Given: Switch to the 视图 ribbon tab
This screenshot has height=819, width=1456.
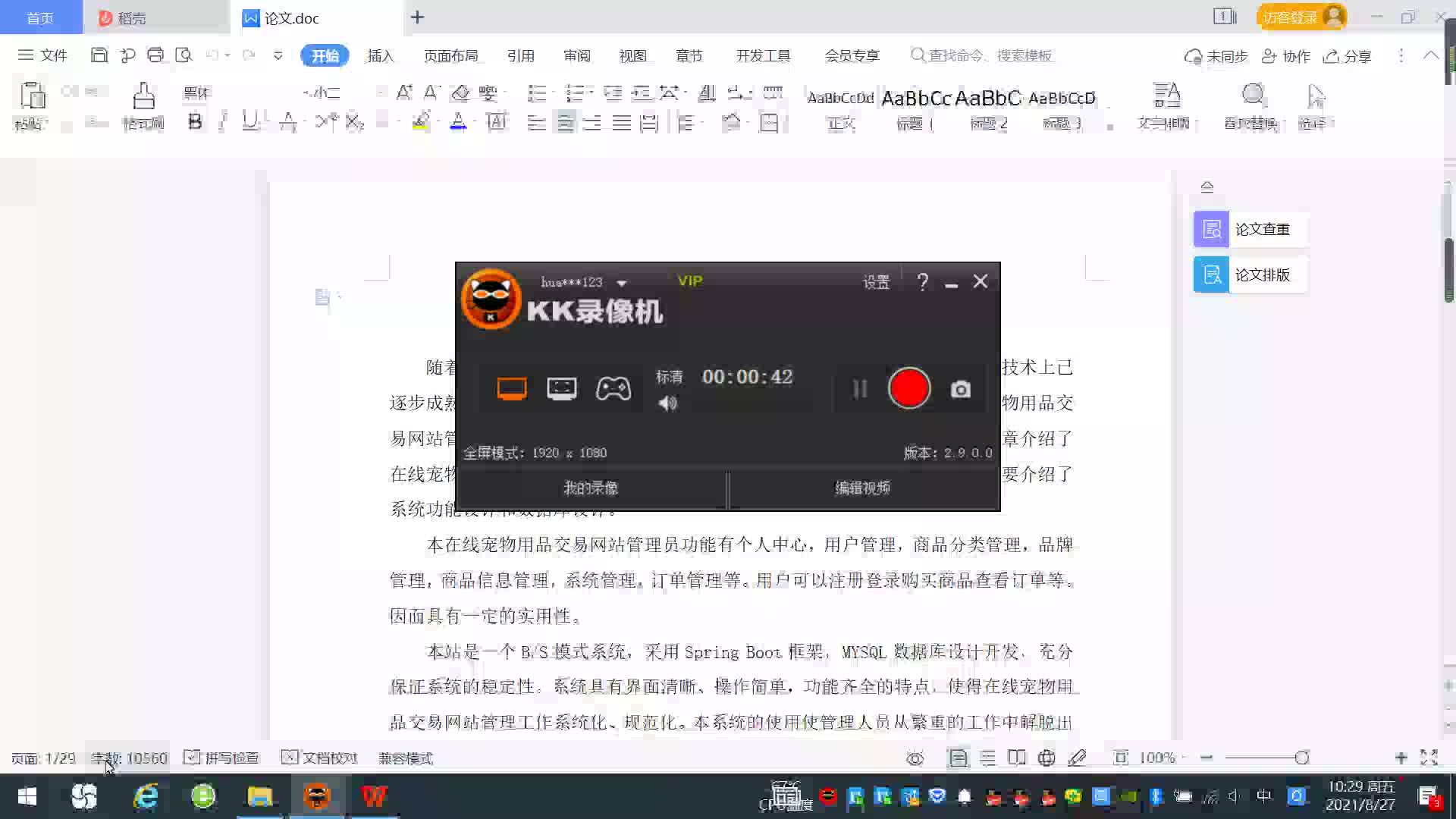Looking at the screenshot, I should (632, 56).
